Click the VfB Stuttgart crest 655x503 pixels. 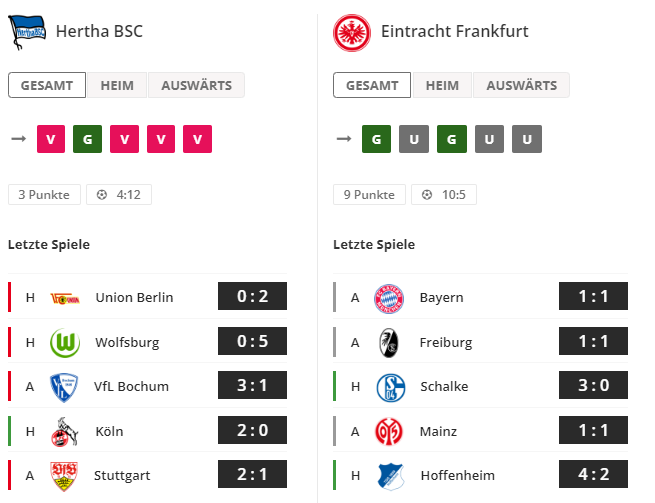(63, 476)
